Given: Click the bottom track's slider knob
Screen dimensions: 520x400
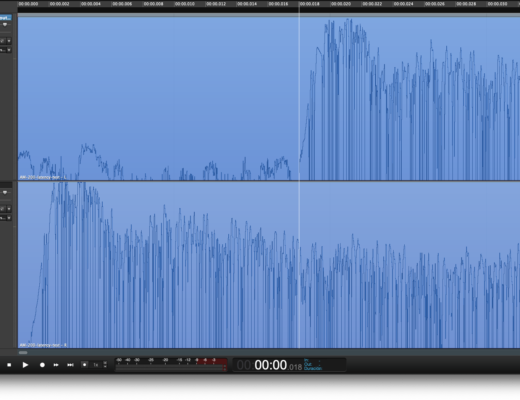Looking at the screenshot, I should [5, 193].
